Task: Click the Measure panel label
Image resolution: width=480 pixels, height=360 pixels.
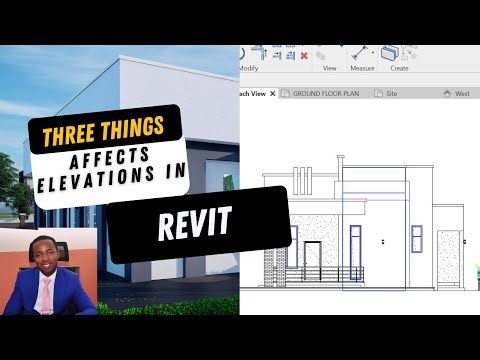Action: (362, 68)
